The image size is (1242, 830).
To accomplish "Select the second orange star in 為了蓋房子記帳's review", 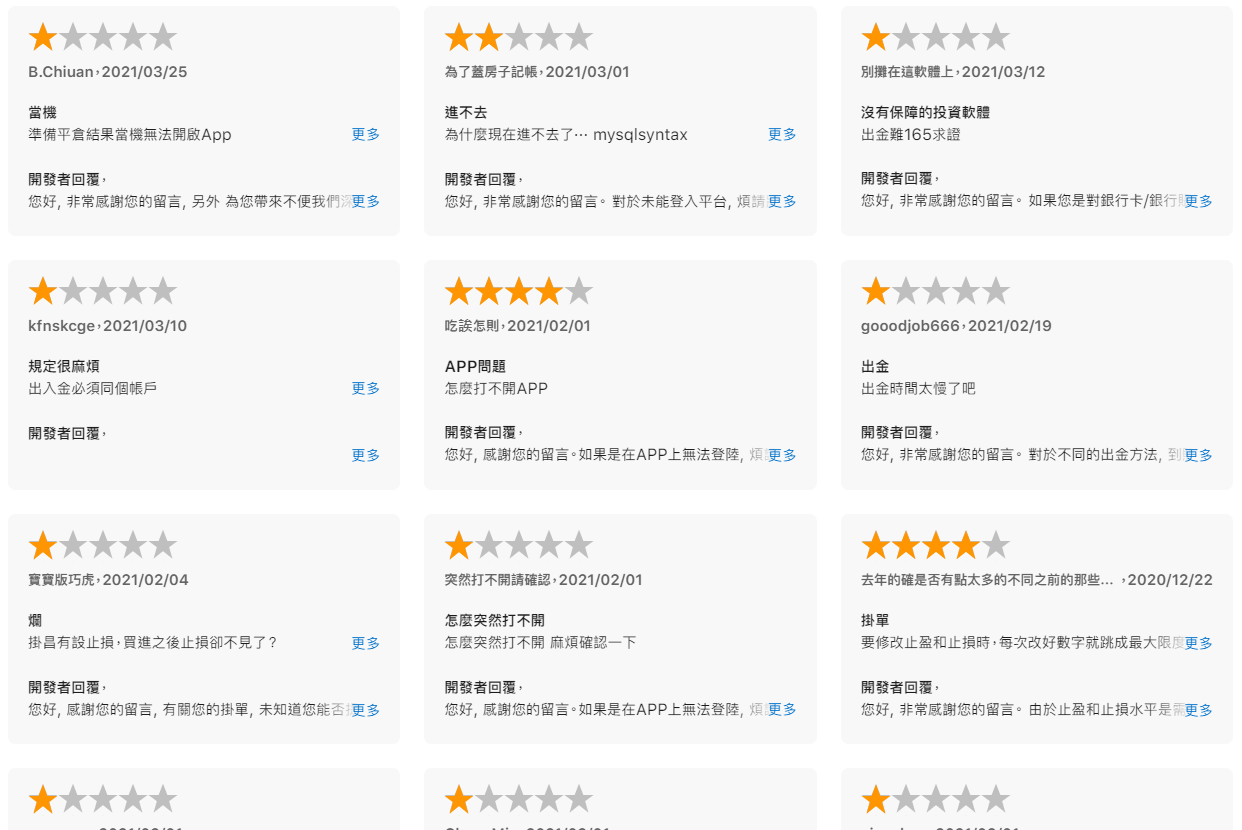I will 488,36.
